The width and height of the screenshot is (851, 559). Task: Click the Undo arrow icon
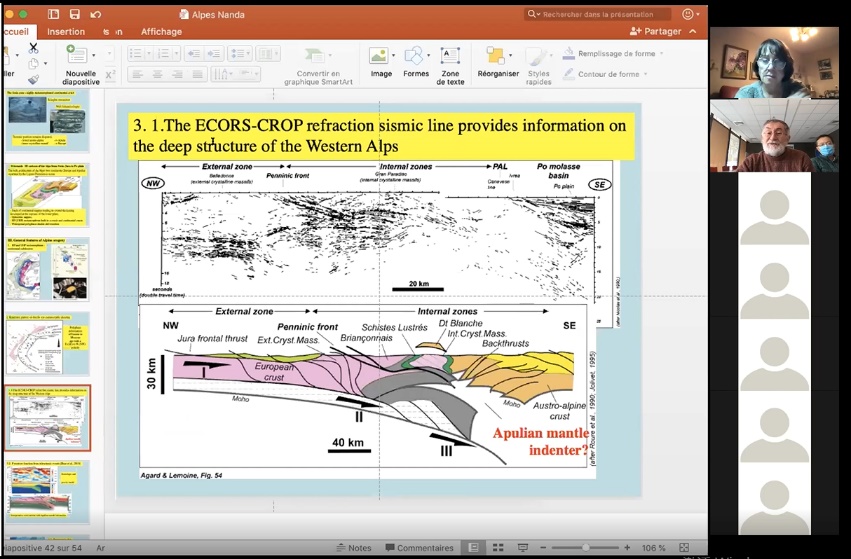pyautogui.click(x=96, y=15)
